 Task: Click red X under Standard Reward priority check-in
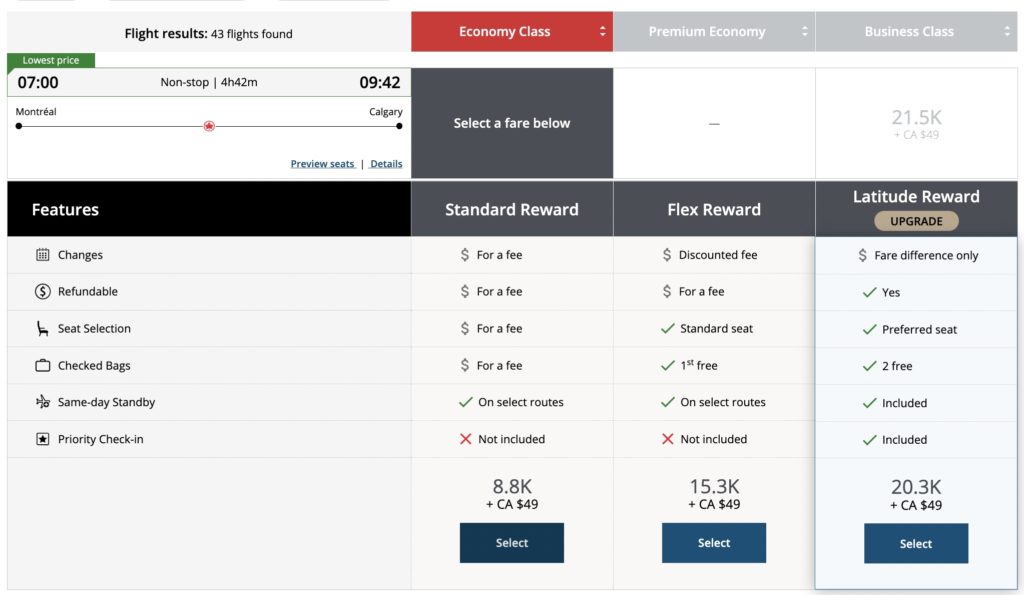click(465, 439)
